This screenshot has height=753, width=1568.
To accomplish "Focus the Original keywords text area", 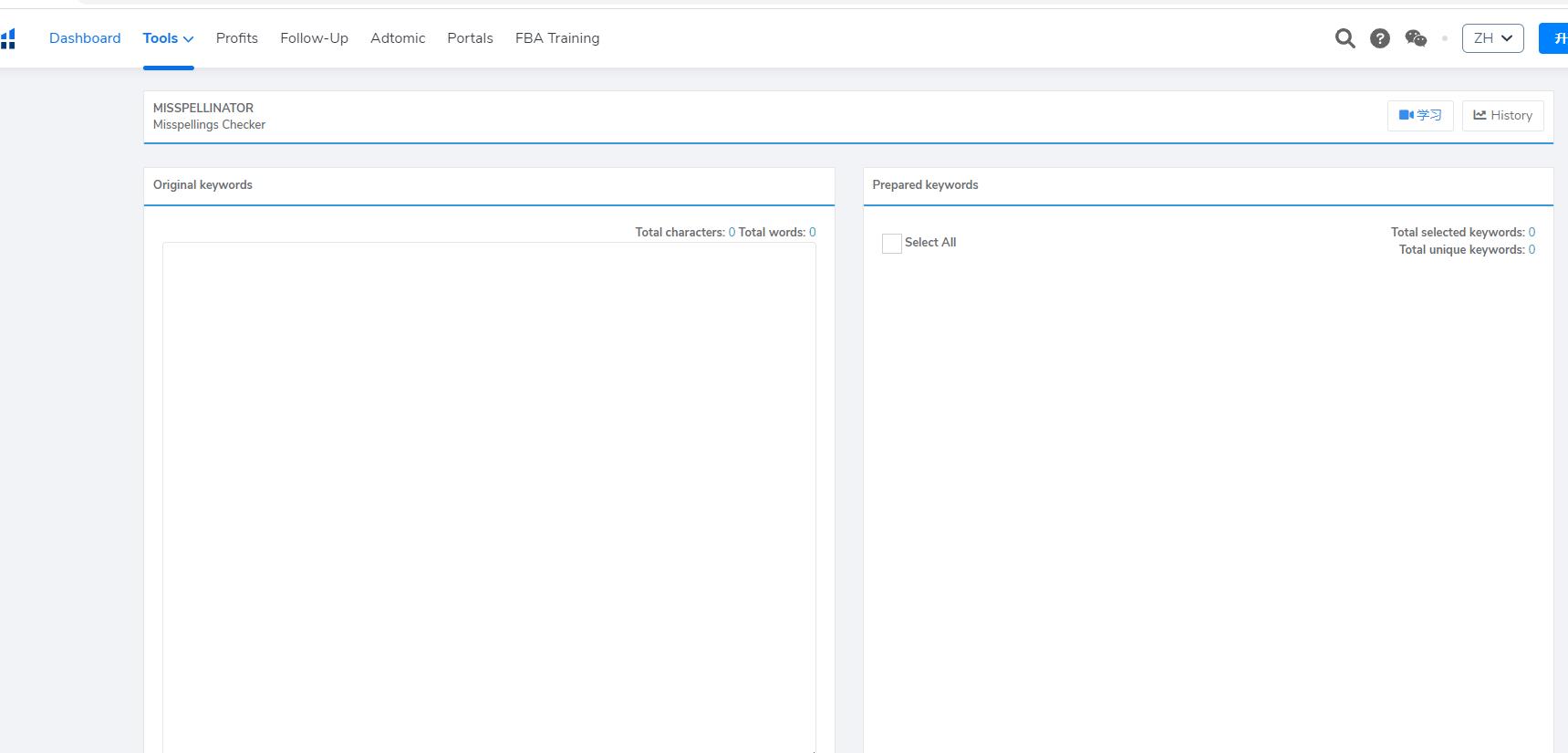I will [489, 493].
